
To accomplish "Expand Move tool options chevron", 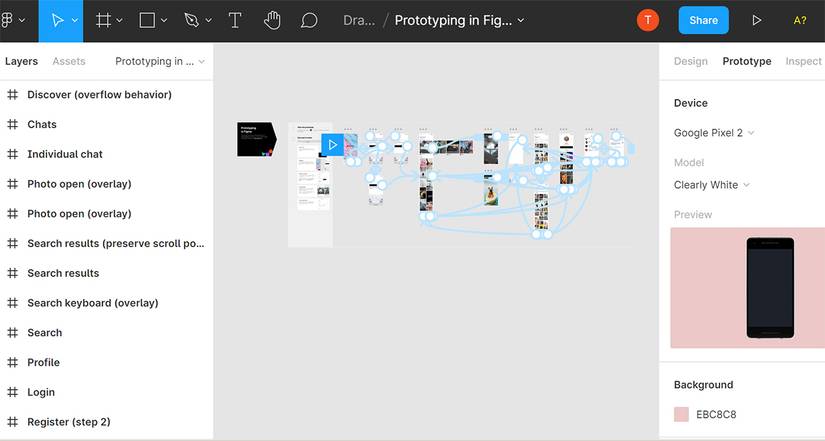I will coord(75,21).
